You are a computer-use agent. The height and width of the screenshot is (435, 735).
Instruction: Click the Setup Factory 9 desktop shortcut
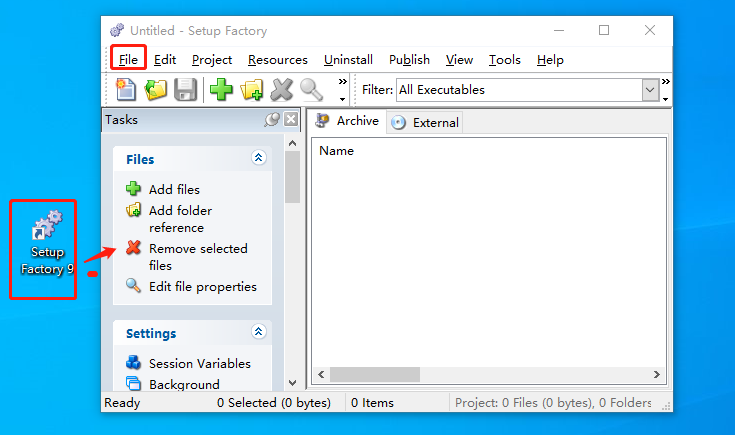click(46, 243)
